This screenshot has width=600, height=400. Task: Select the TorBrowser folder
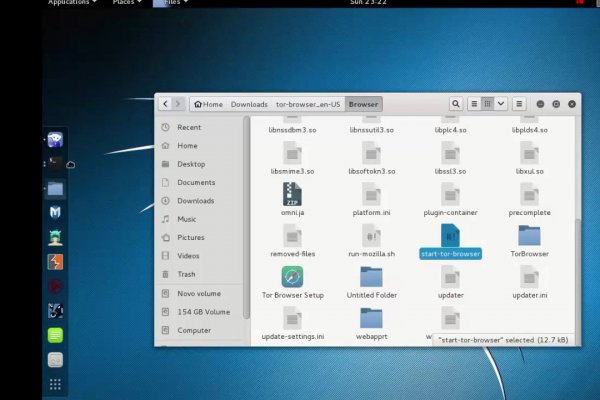529,237
